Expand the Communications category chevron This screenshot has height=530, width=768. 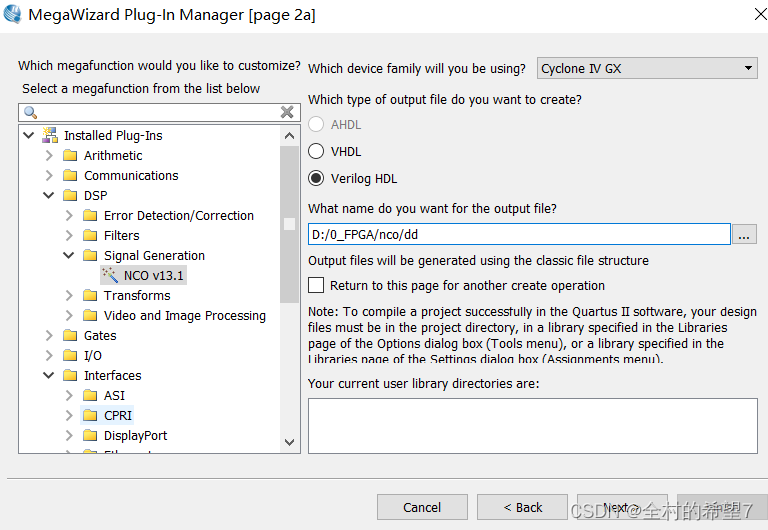pyautogui.click(x=49, y=175)
